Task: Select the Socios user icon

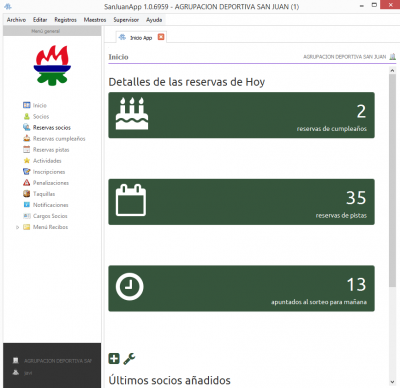Action: coord(27,116)
